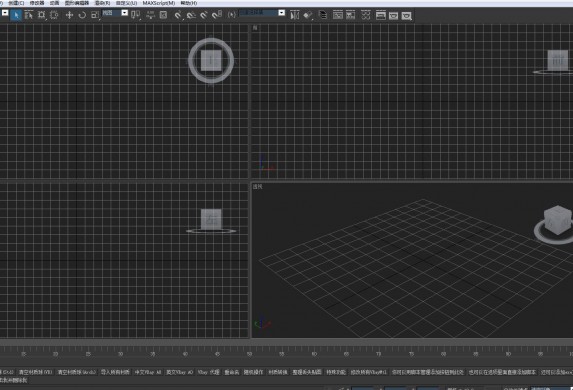
Task: Activate the Select and Manipulate tool
Action: pyautogui.click(x=150, y=15)
